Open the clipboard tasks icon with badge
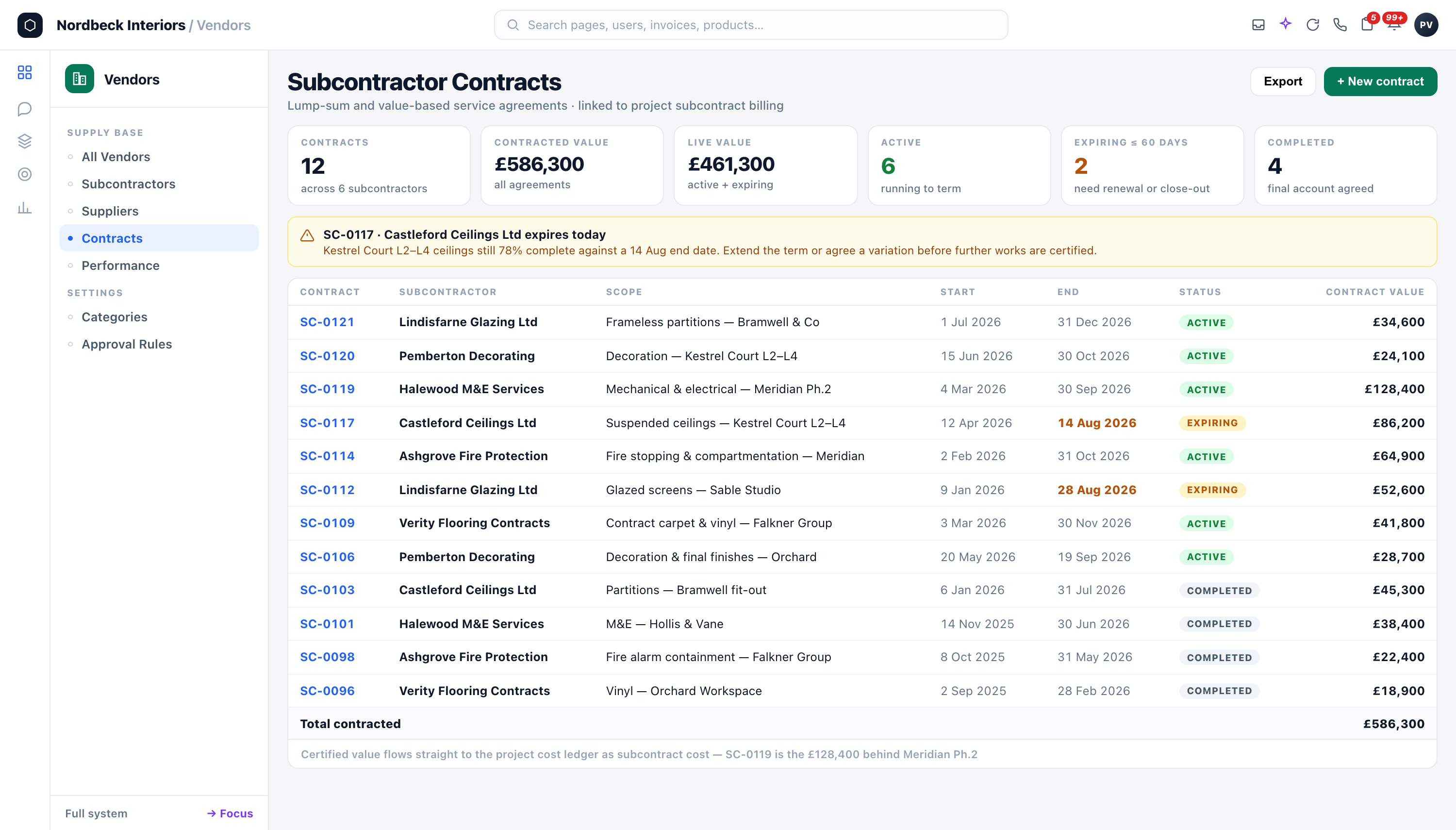1456x830 pixels. coord(1367,25)
